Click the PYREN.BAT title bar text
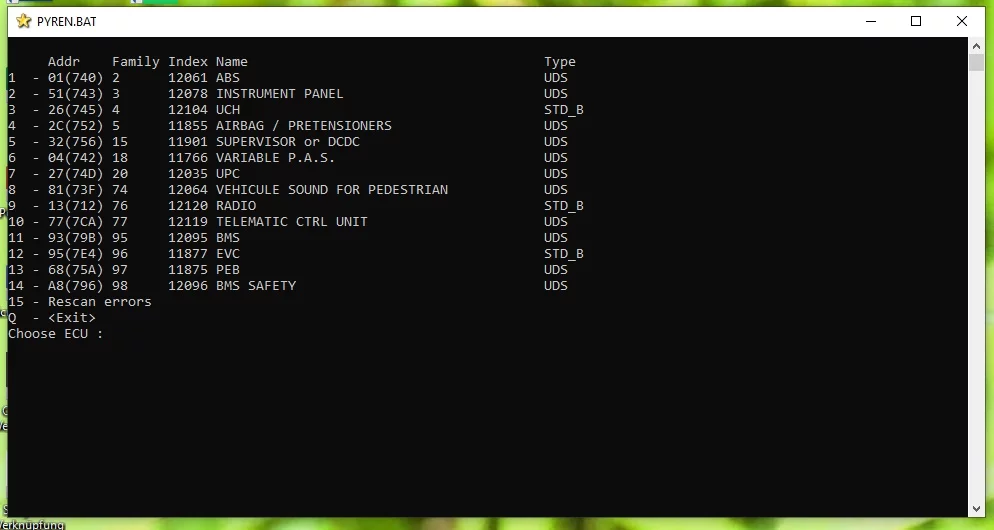Viewport: 994px width, 530px height. 66,21
